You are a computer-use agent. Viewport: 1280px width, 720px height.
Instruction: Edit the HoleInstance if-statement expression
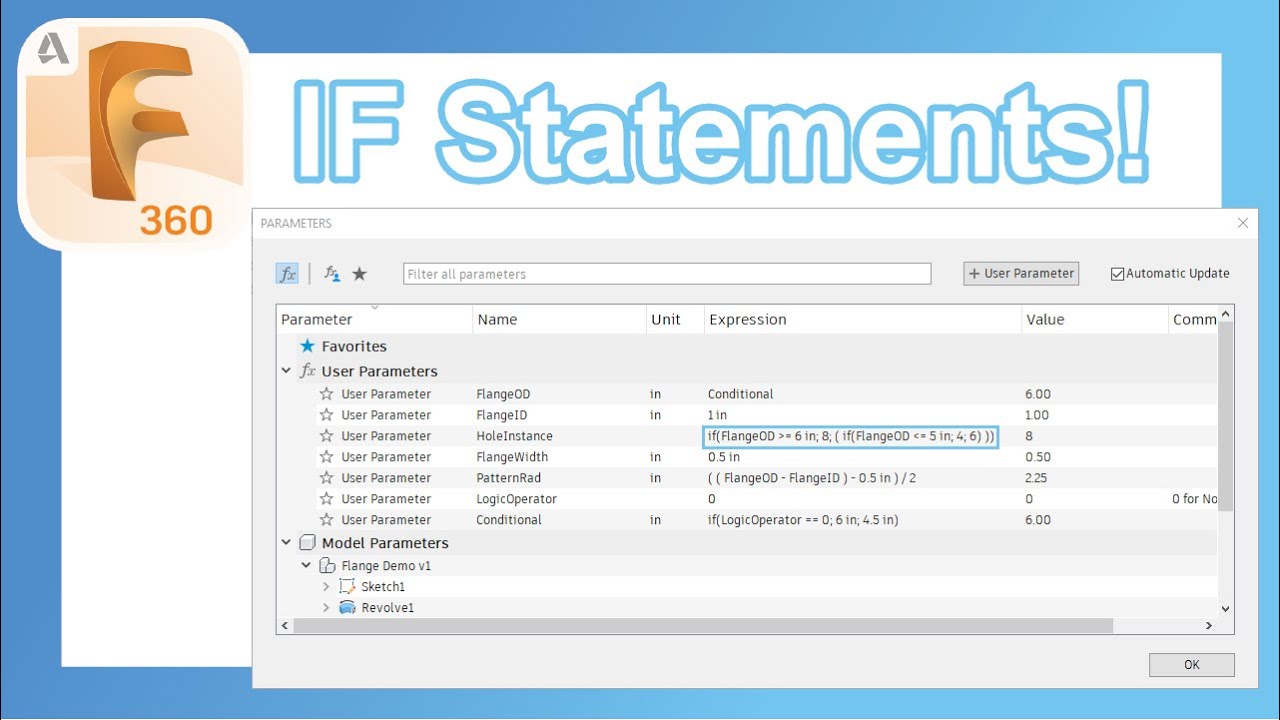click(851, 436)
